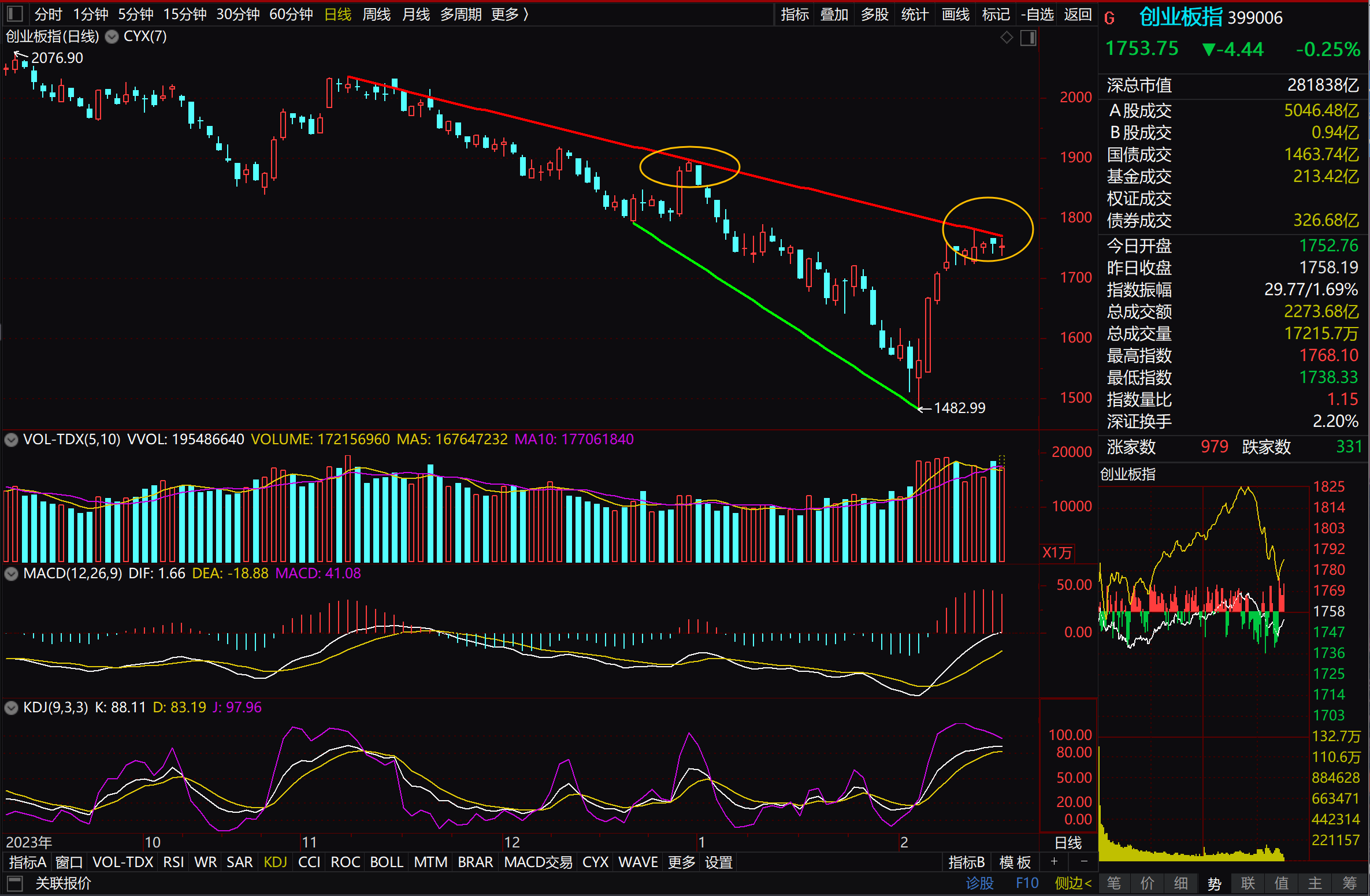Screen dimensions: 1370x896
Task: Expand the CYX(7) indicator dropdown arrow
Action: (x=112, y=37)
